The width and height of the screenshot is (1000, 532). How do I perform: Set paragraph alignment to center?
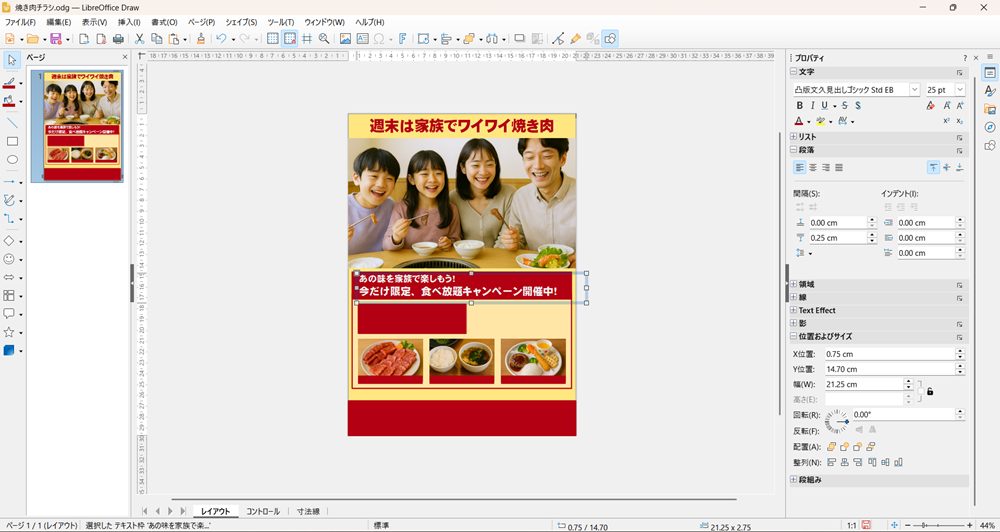812,167
